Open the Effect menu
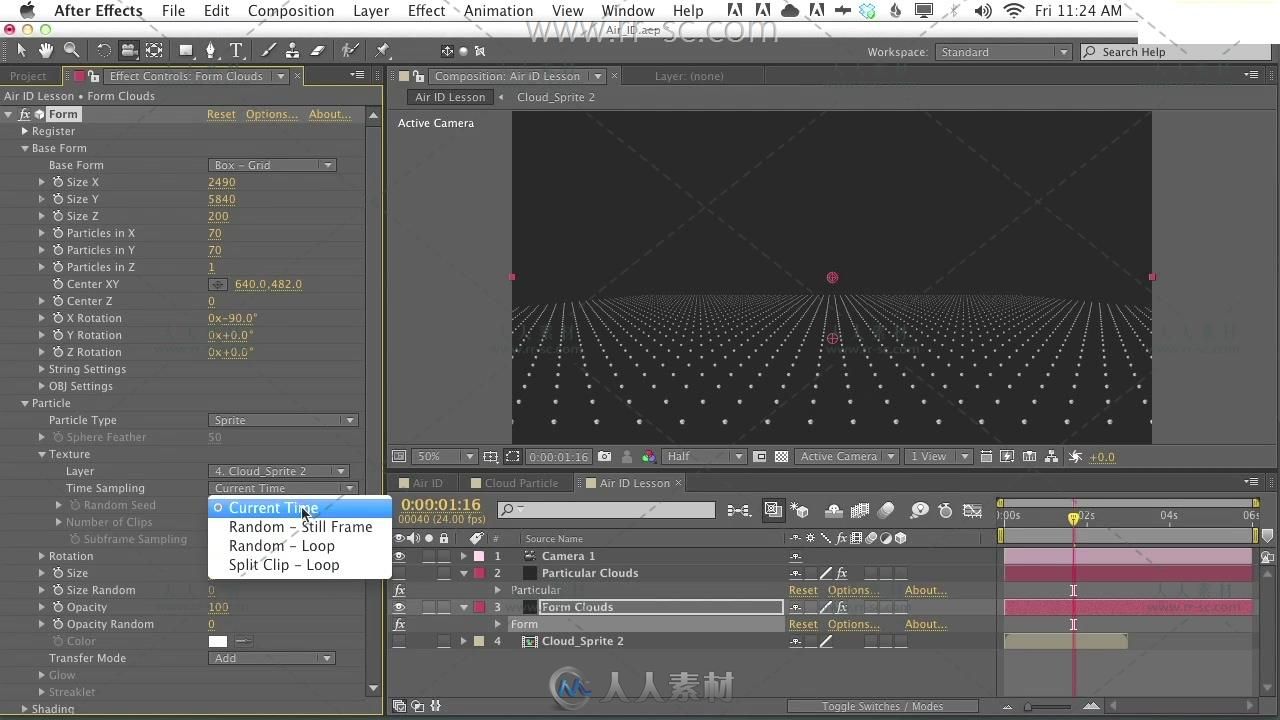The image size is (1280, 720). pos(426,11)
